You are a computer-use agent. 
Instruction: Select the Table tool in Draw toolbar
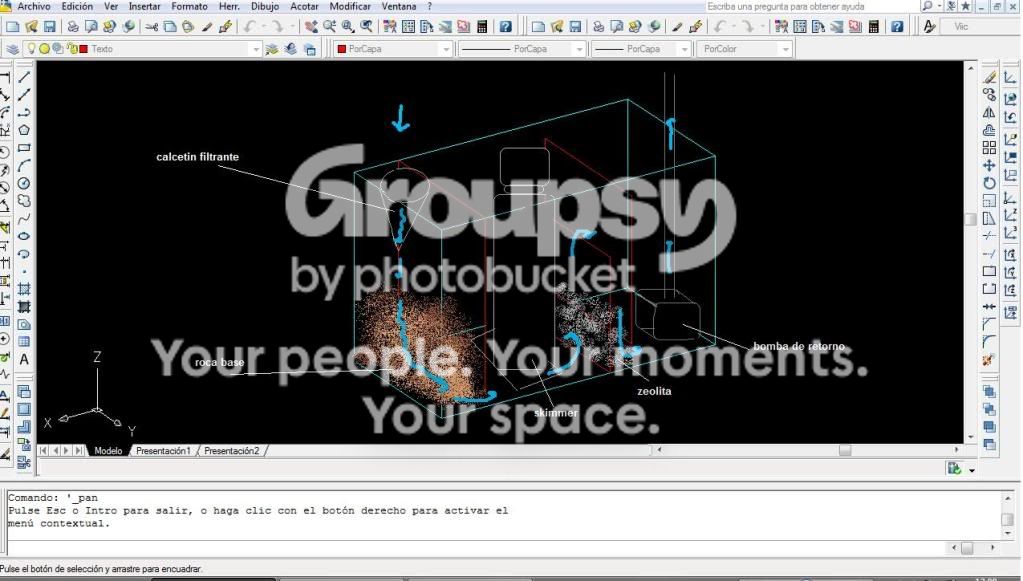click(24, 342)
